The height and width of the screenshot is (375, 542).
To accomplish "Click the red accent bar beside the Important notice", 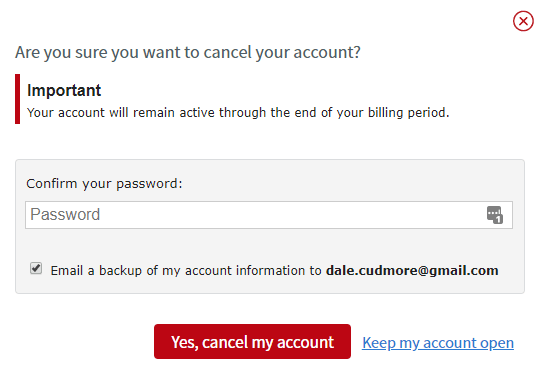I will coord(18,99).
